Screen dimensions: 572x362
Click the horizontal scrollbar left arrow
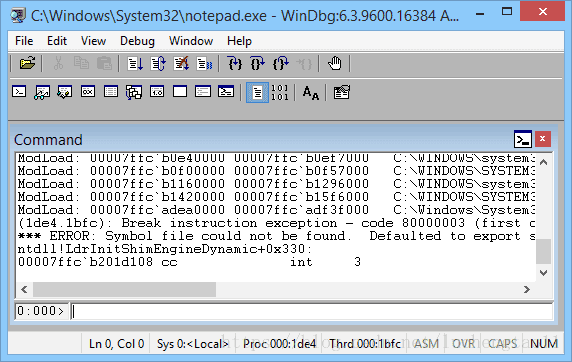click(x=24, y=290)
